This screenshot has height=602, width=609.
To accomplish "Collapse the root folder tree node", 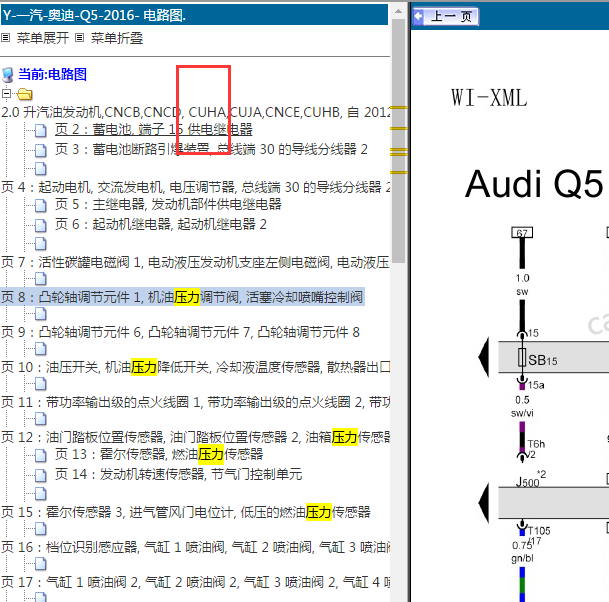I will pyautogui.click(x=6, y=94).
